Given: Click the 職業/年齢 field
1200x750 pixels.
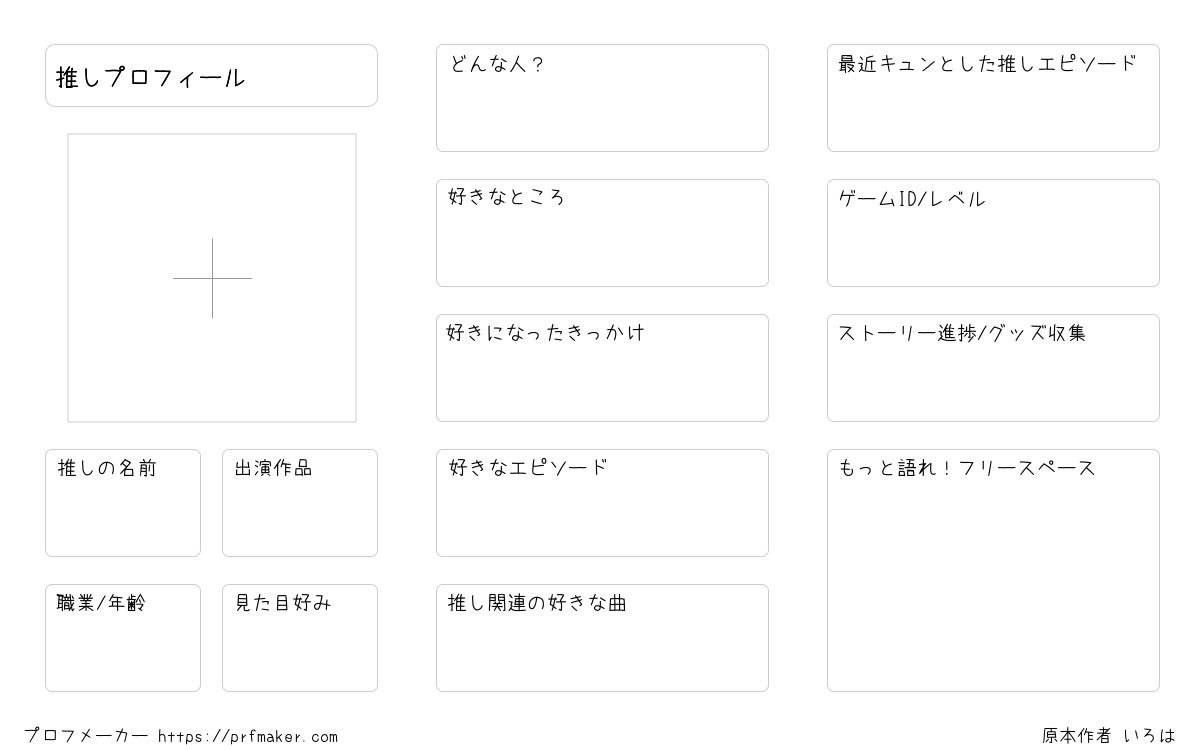Looking at the screenshot, I should 123,638.
